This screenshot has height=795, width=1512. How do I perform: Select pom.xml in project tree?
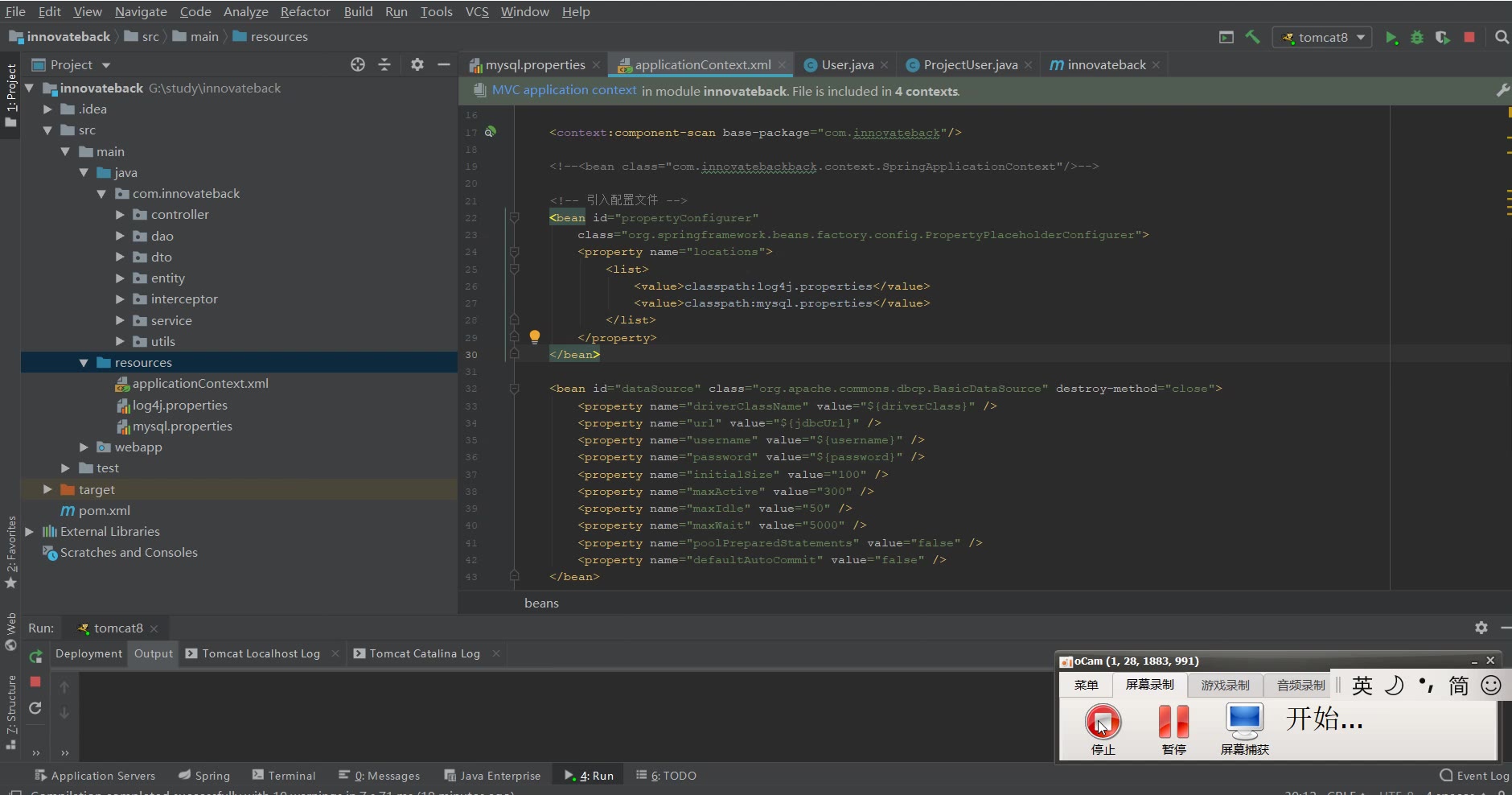pos(104,510)
